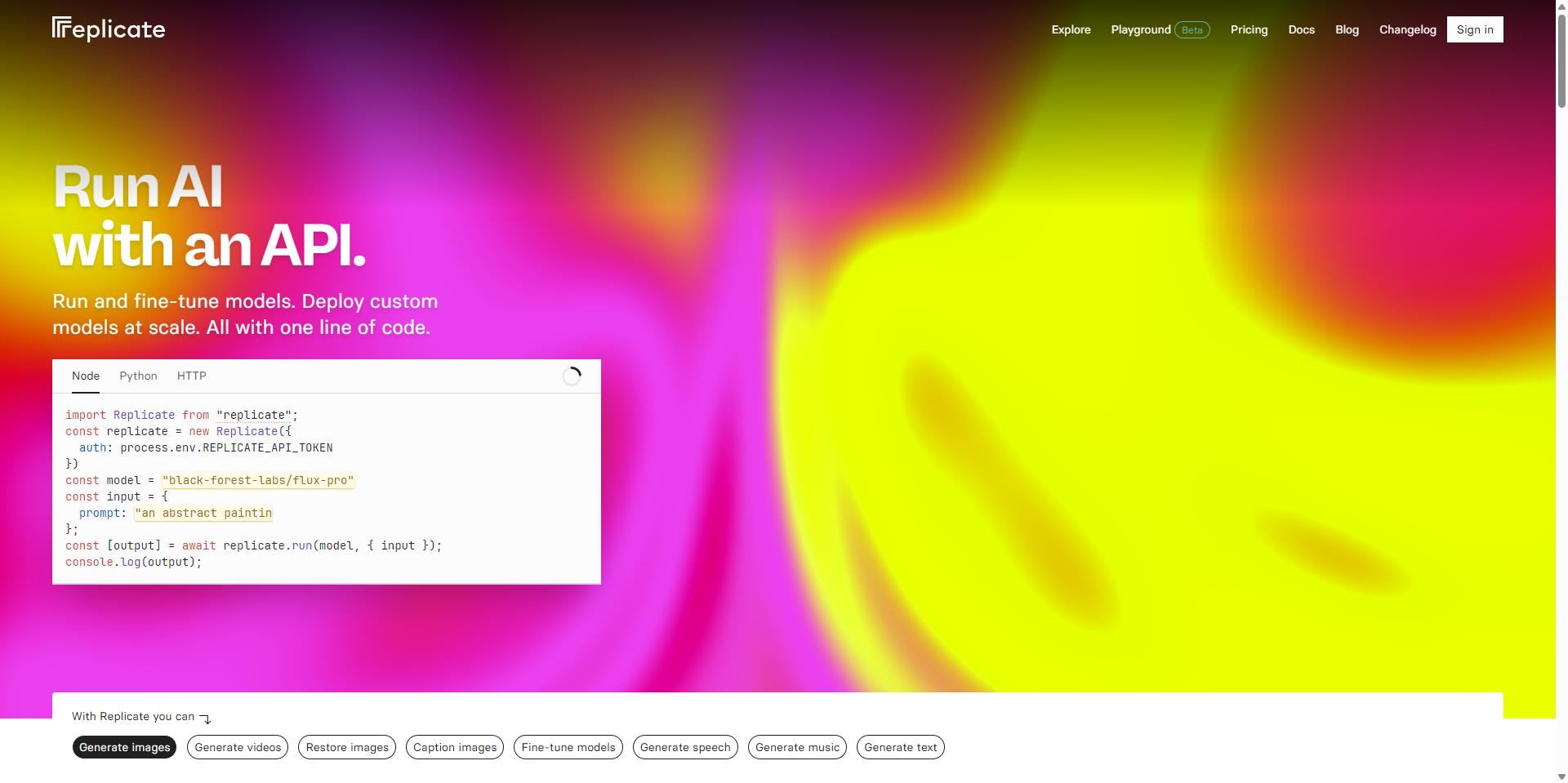
Task: Click the loading spinner in code panel
Action: pos(572,376)
